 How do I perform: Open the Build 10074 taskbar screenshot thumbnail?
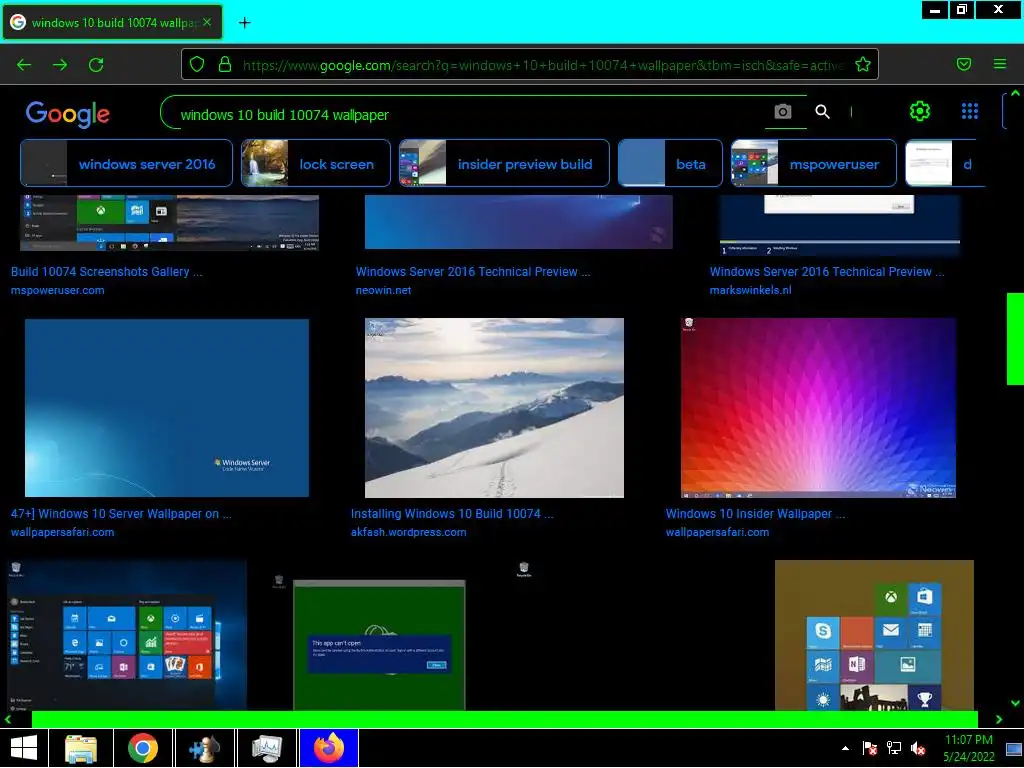point(169,222)
